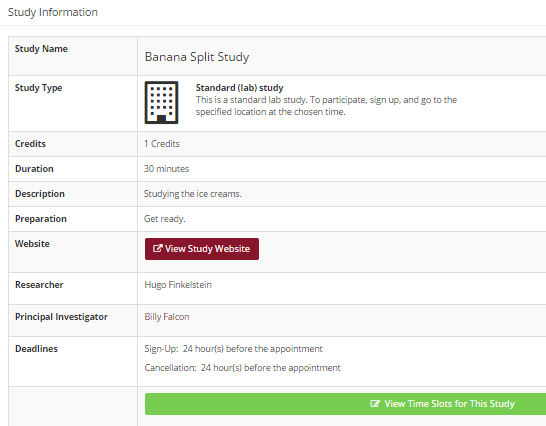
Task: Click the Banana Split Study title
Action: (x=197, y=57)
